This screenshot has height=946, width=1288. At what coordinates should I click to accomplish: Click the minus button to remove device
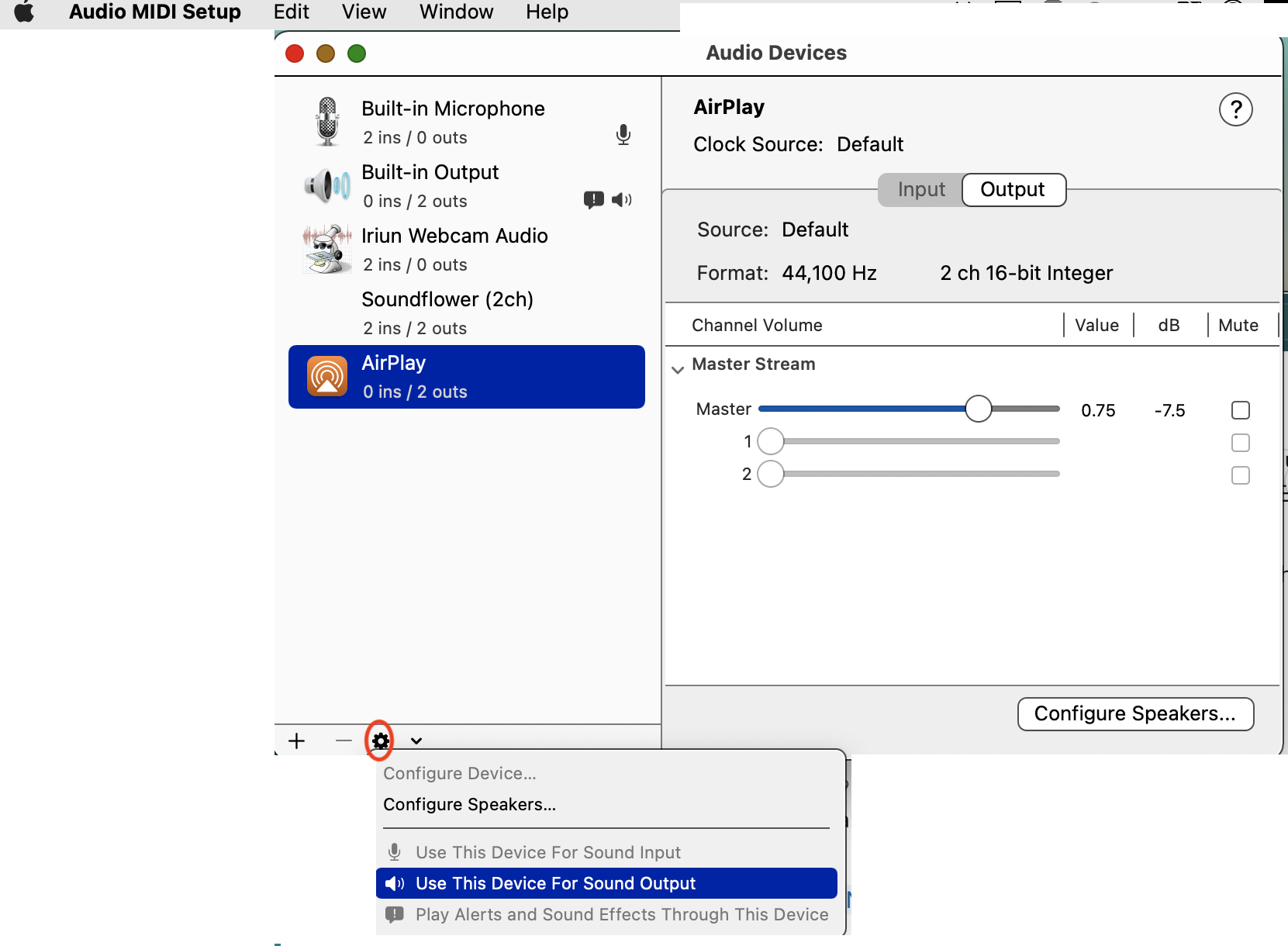pos(344,741)
